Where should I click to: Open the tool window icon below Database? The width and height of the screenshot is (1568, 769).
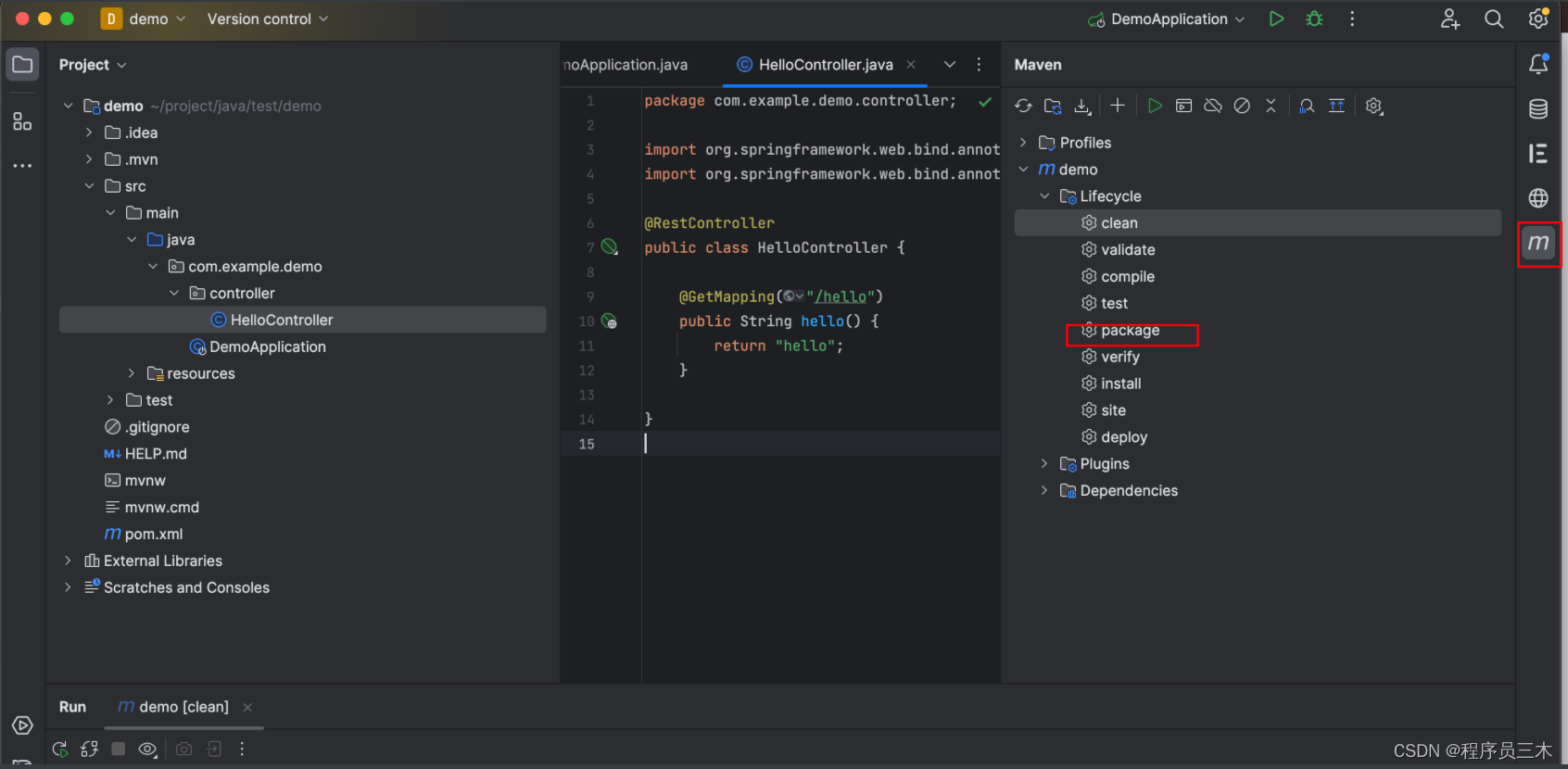(x=1538, y=153)
